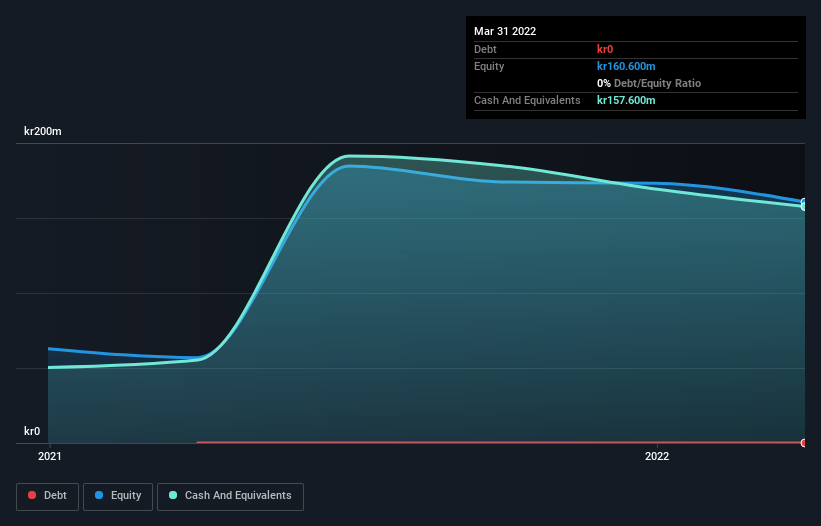Click Cash And Equivalents tooltip row label

[x=527, y=100]
